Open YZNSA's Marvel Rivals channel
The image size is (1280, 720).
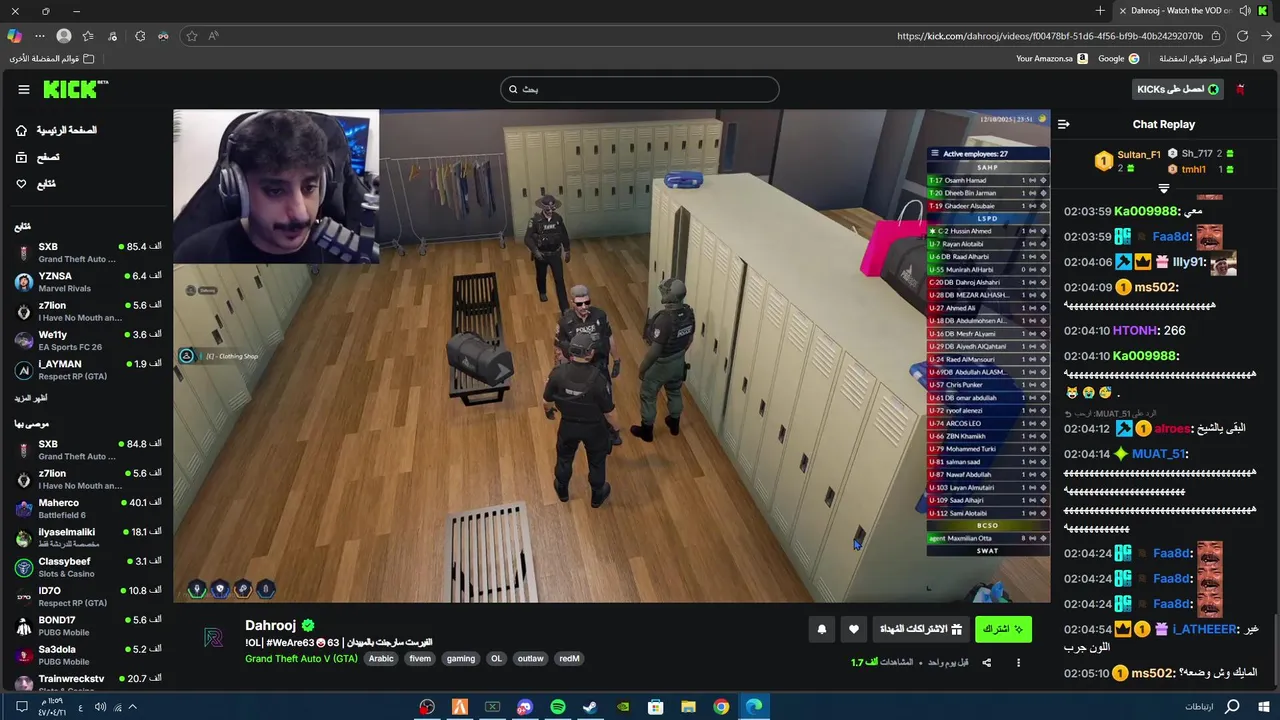click(x=88, y=282)
